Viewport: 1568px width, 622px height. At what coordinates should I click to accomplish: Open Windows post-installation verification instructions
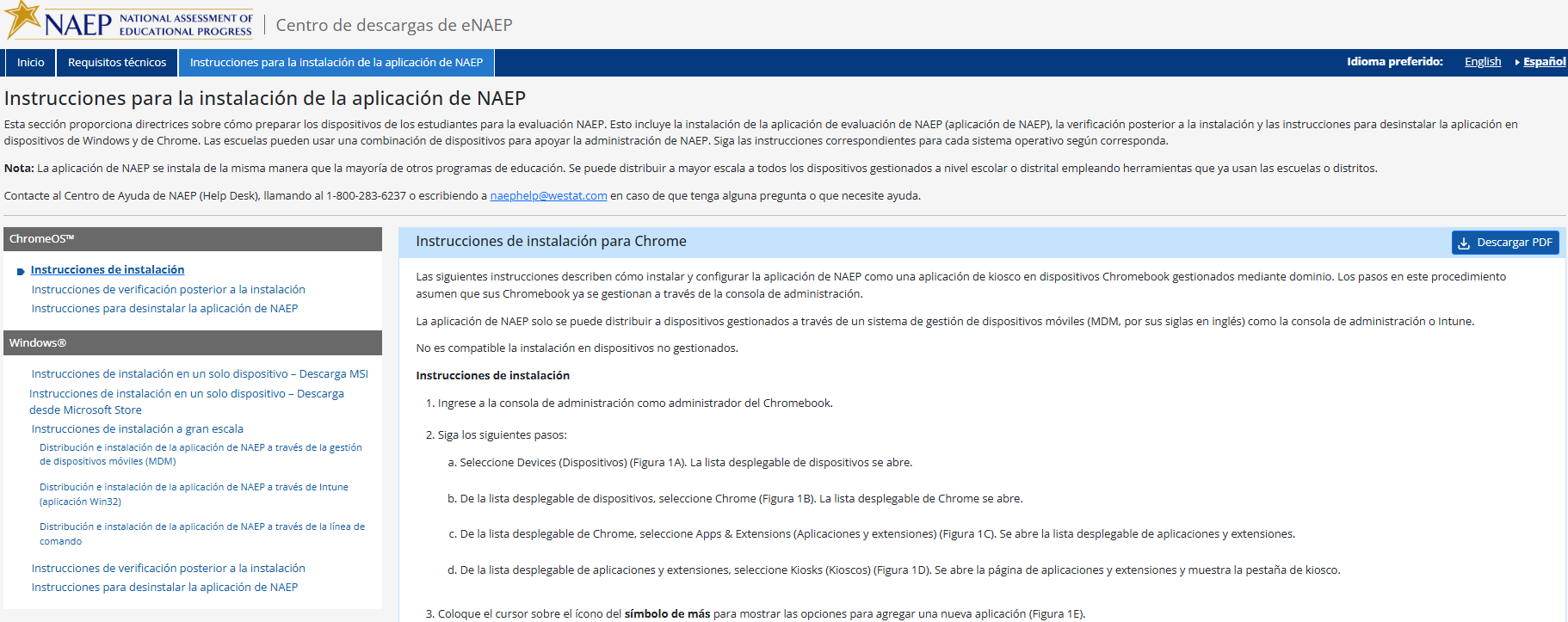pos(169,569)
